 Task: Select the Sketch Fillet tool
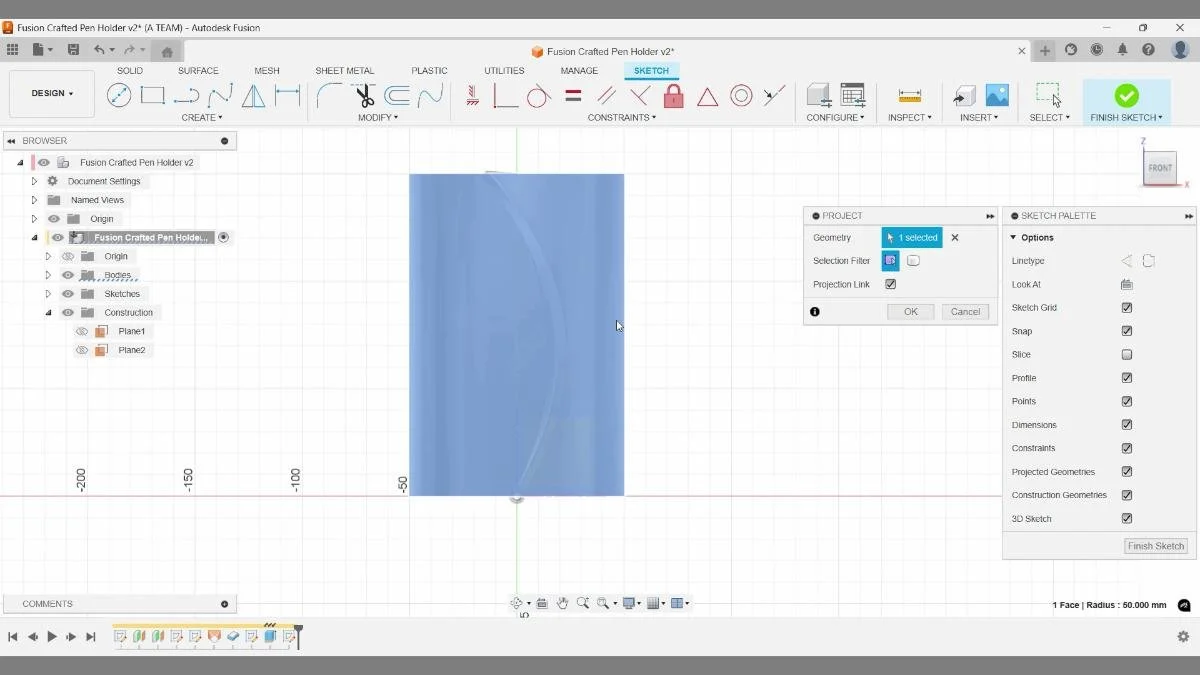point(327,95)
